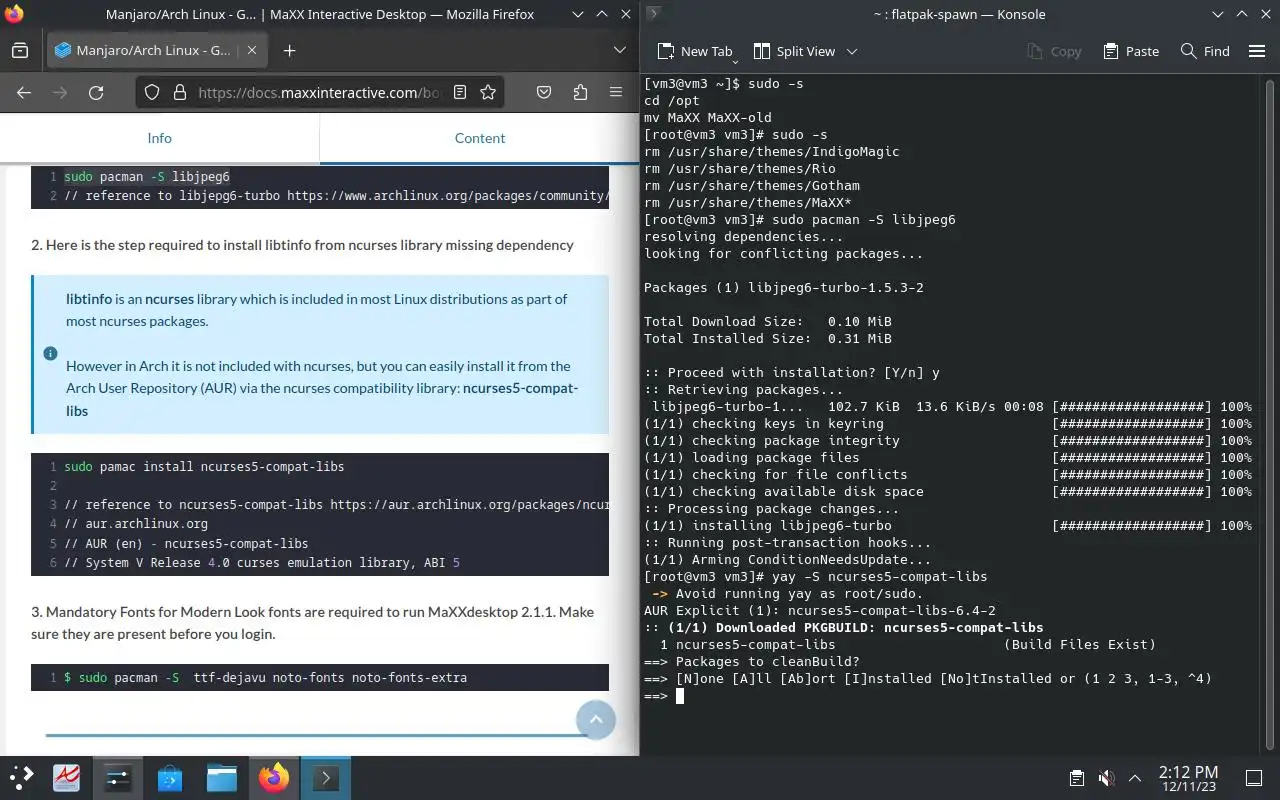Switch to Konsole from taskbar
This screenshot has width=1280, height=800.
(x=326, y=778)
